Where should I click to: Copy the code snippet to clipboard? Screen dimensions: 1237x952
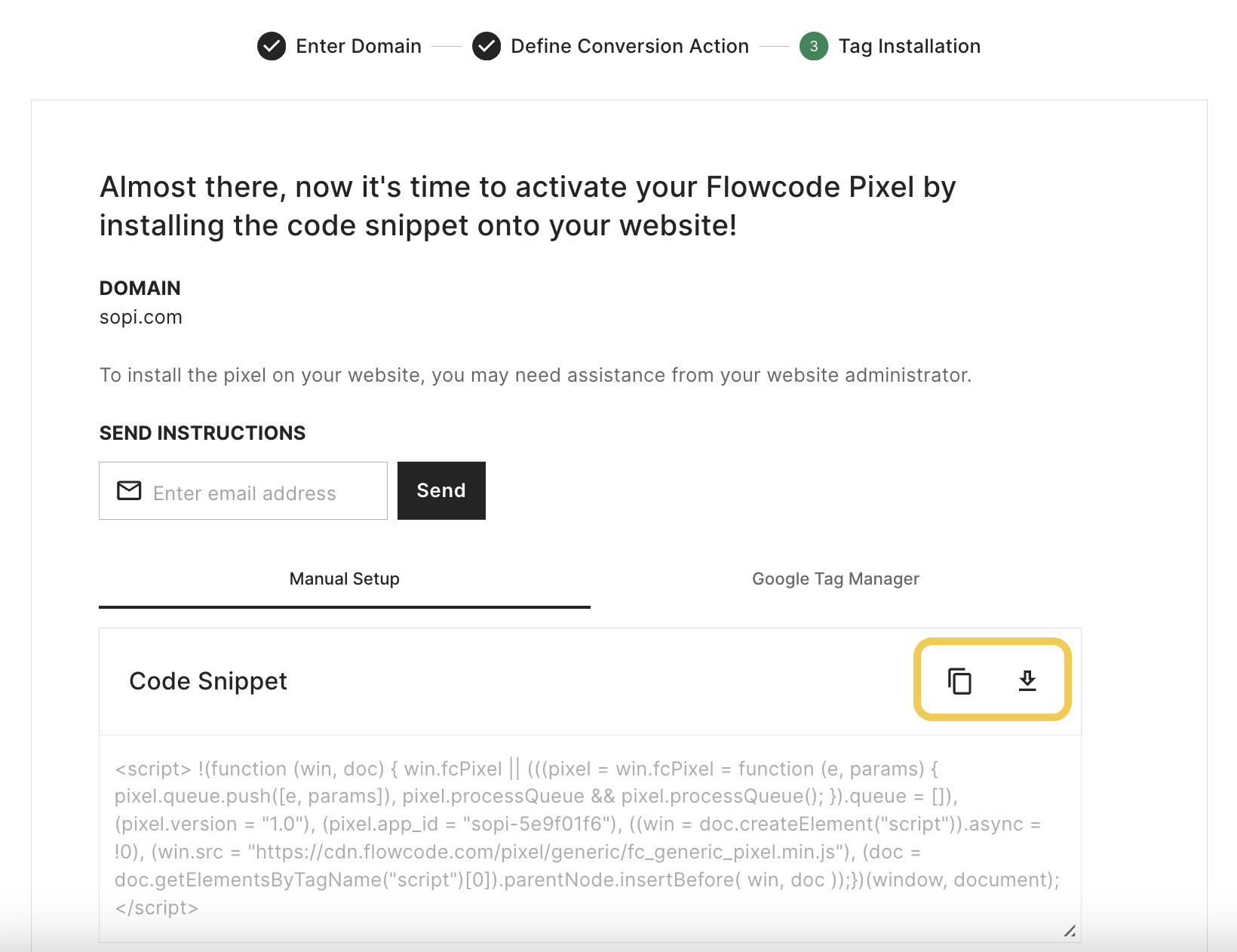(x=959, y=681)
